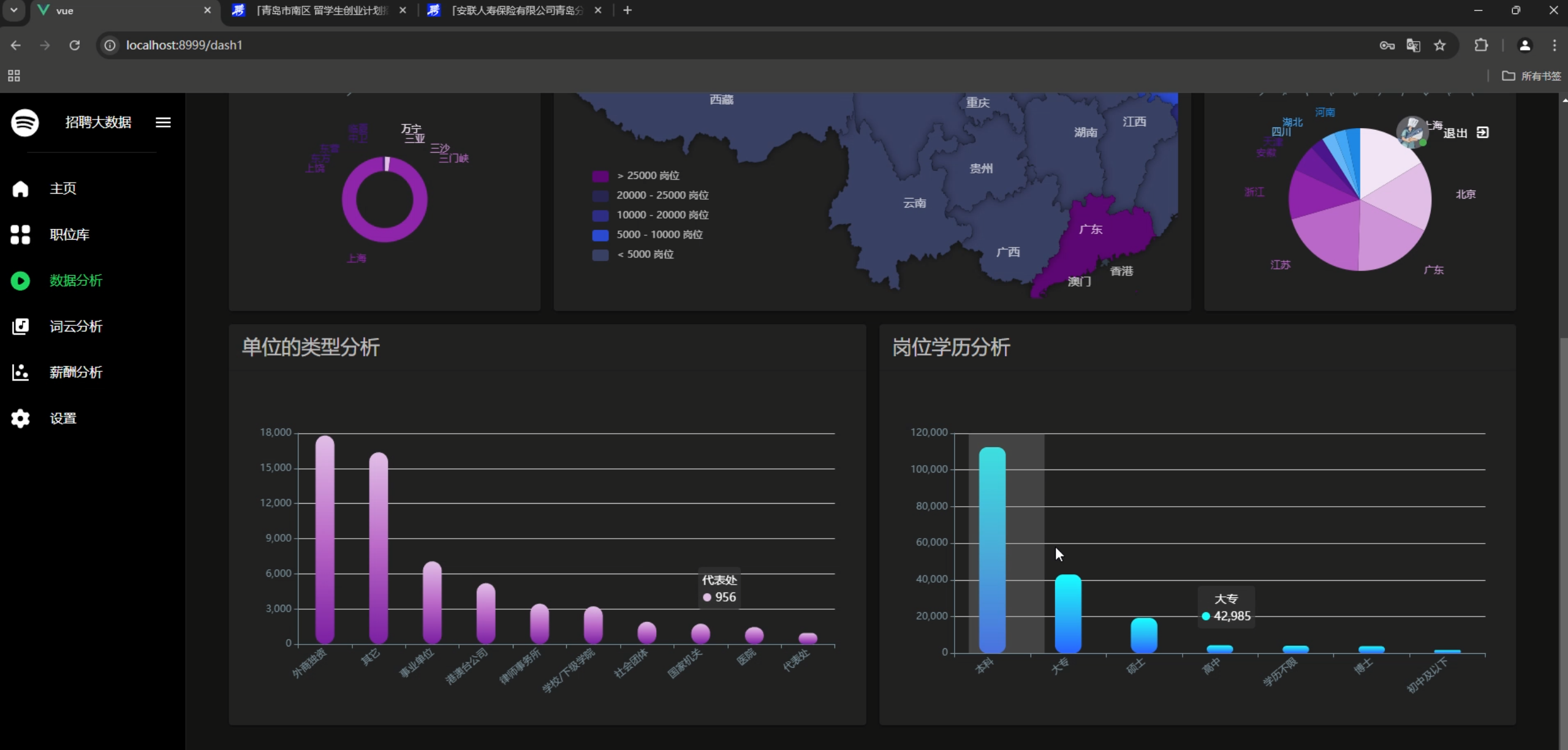Click the 招聘大数据 title text
Image resolution: width=1568 pixels, height=750 pixels.
coord(99,123)
